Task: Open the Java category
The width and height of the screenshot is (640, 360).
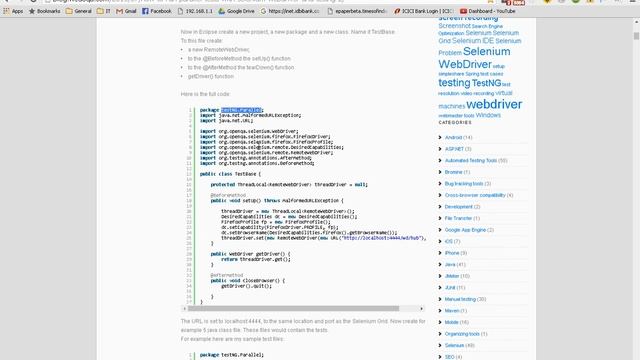Action: coord(450,264)
